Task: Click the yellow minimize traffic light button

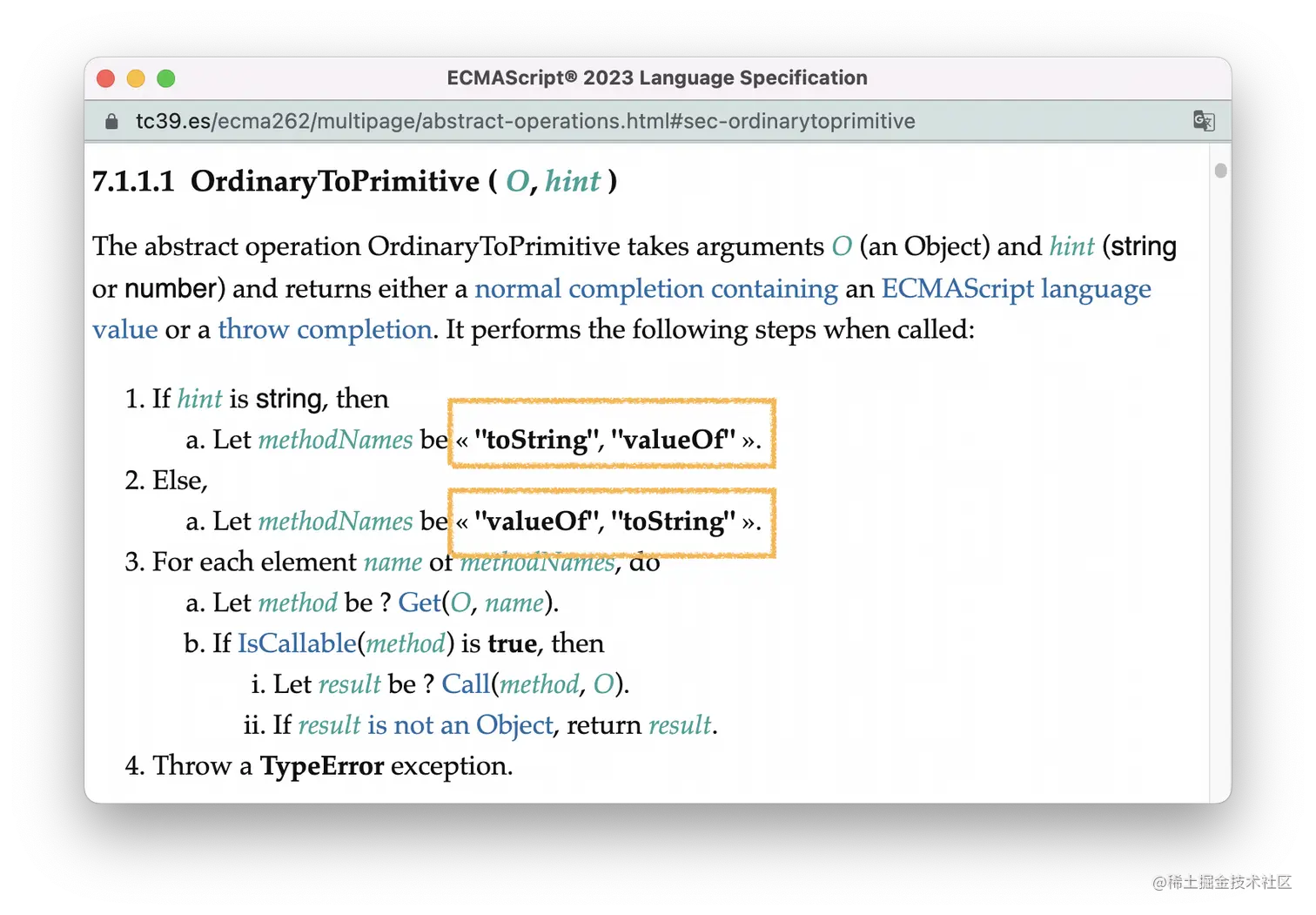Action: tap(136, 78)
